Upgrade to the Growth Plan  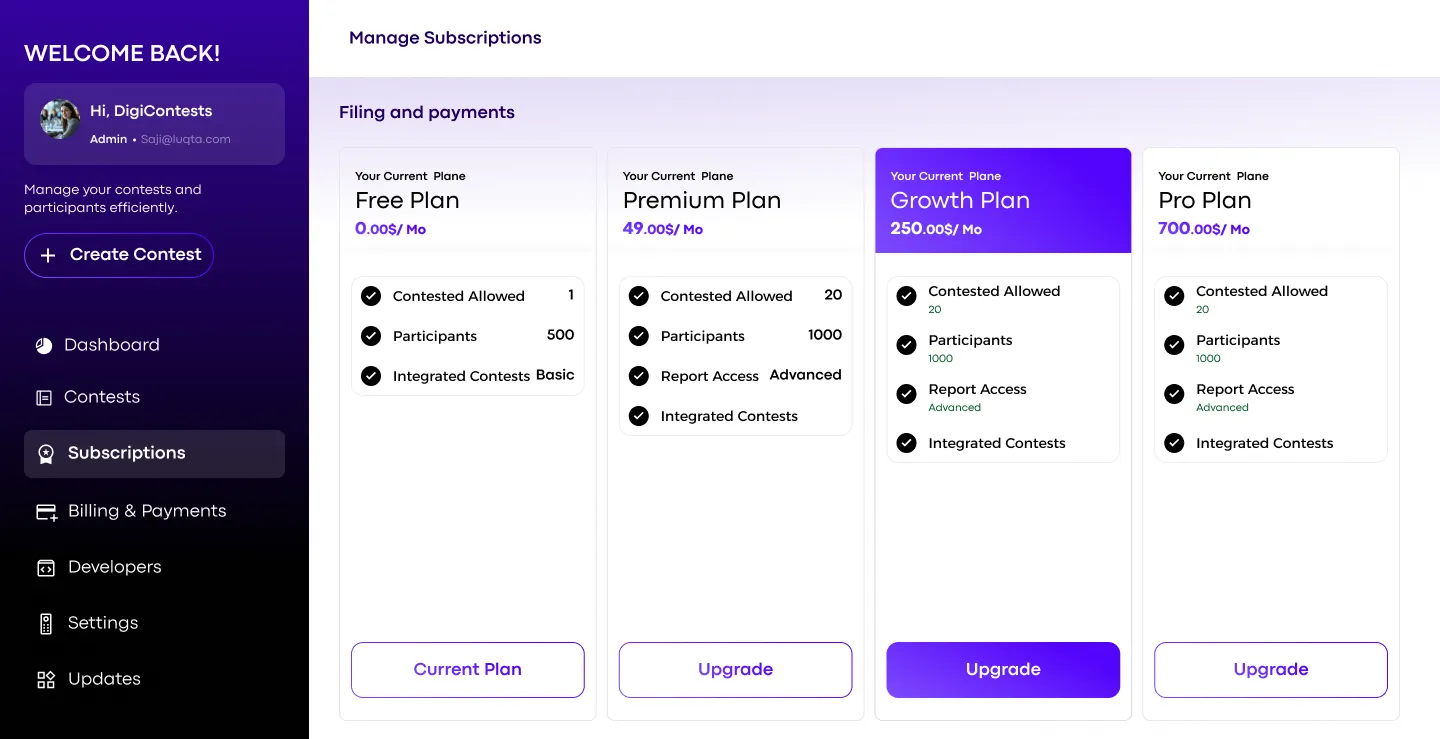(x=1003, y=670)
